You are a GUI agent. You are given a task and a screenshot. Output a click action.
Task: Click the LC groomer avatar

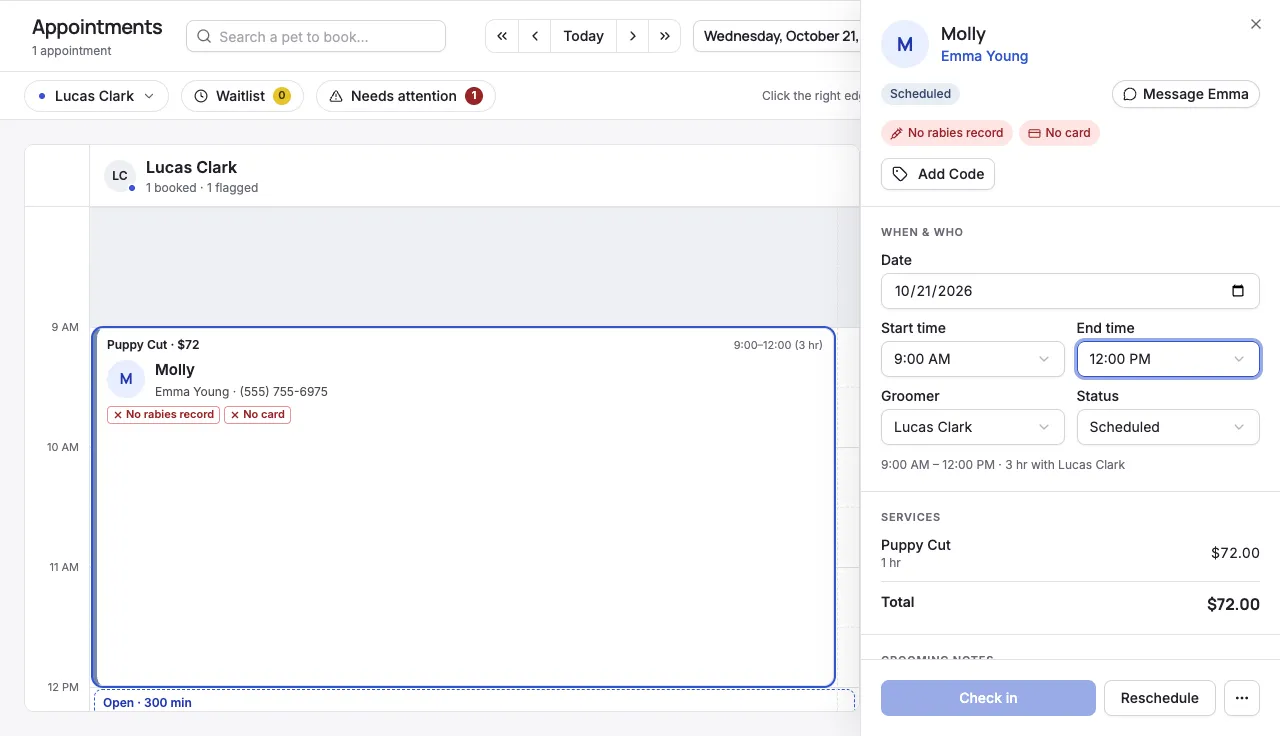pos(120,176)
